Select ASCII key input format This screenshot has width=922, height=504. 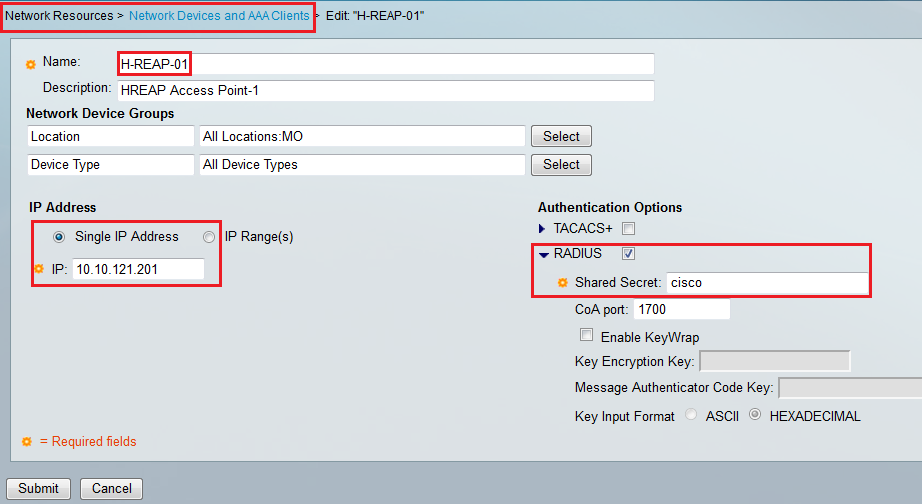click(692, 415)
